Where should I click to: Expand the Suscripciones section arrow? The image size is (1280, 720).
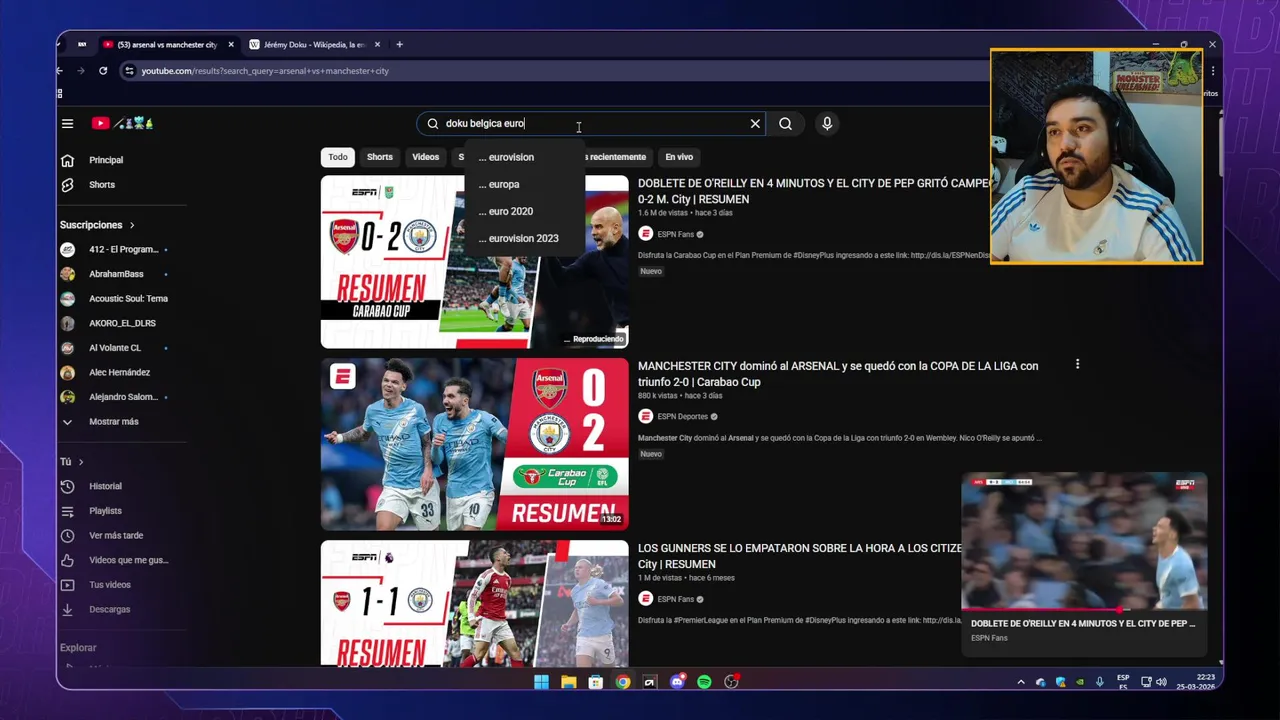point(131,226)
